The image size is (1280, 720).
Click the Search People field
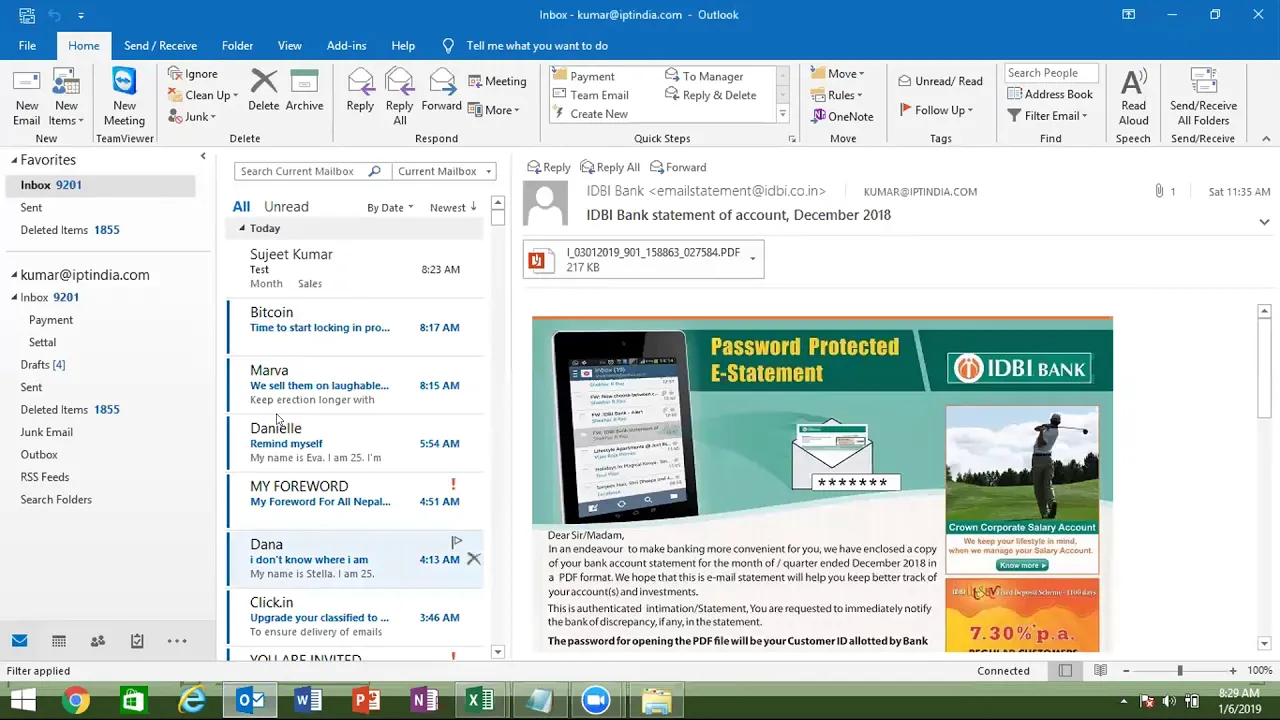pos(1051,73)
